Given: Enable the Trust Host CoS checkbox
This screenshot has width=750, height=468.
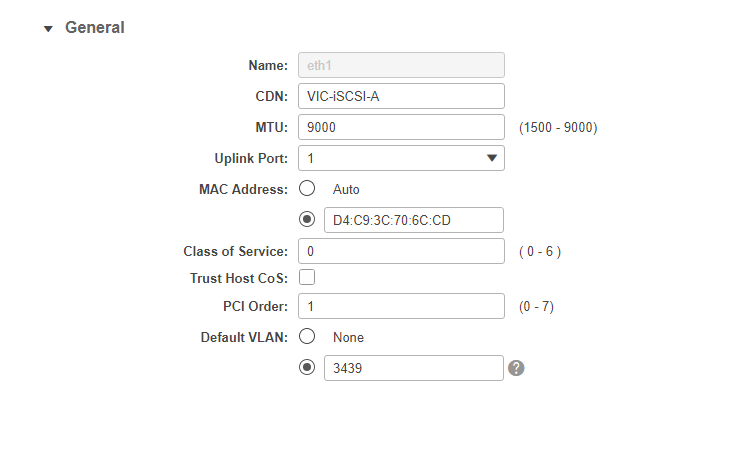Looking at the screenshot, I should pos(307,277).
